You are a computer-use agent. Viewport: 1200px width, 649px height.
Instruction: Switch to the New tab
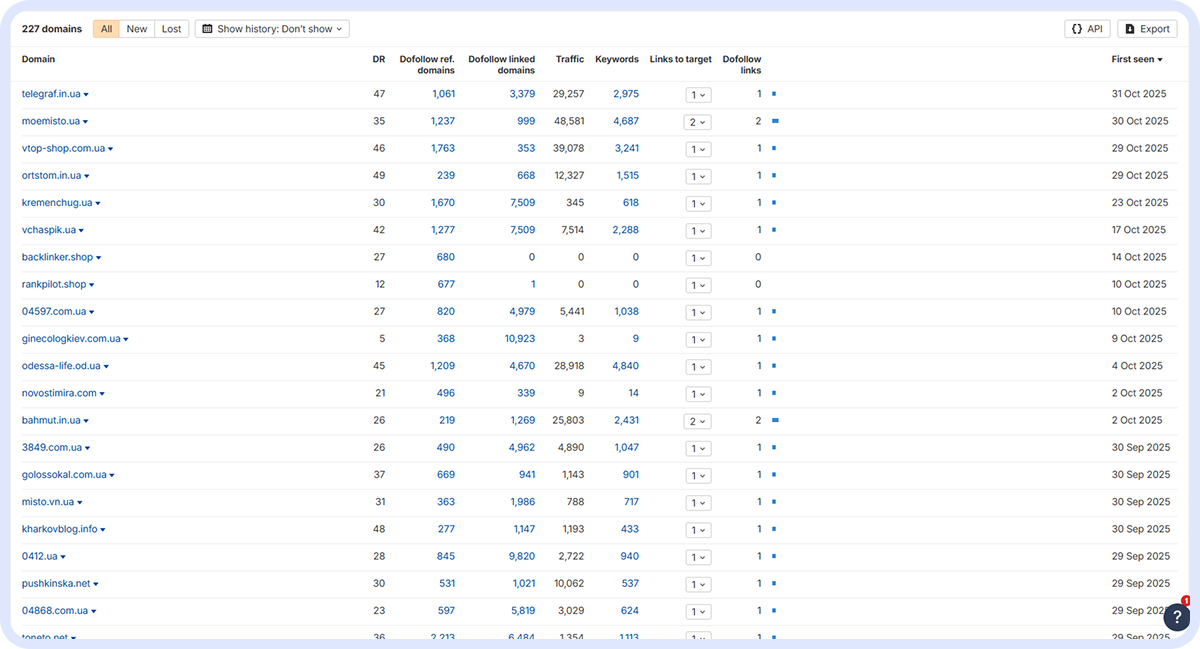[x=137, y=28]
